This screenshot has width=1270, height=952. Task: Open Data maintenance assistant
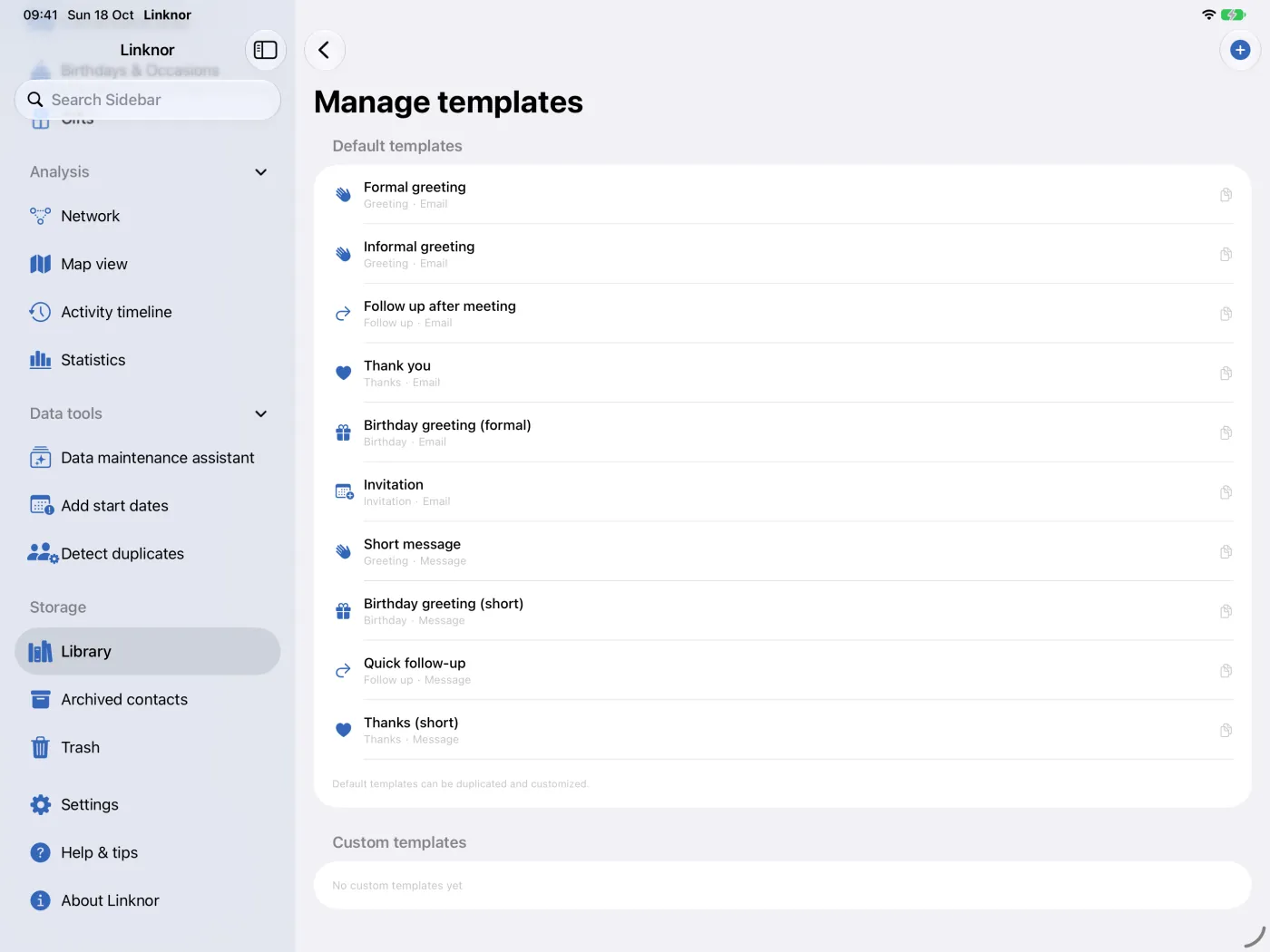(x=148, y=458)
